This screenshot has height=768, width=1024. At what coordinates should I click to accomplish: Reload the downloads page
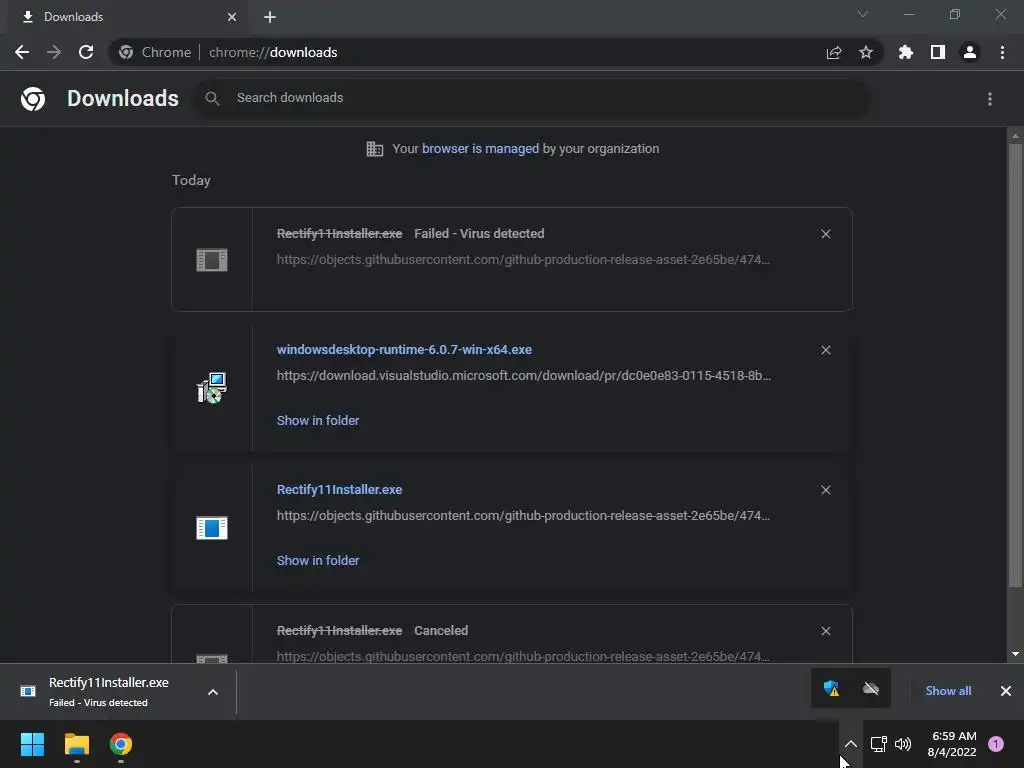(86, 52)
